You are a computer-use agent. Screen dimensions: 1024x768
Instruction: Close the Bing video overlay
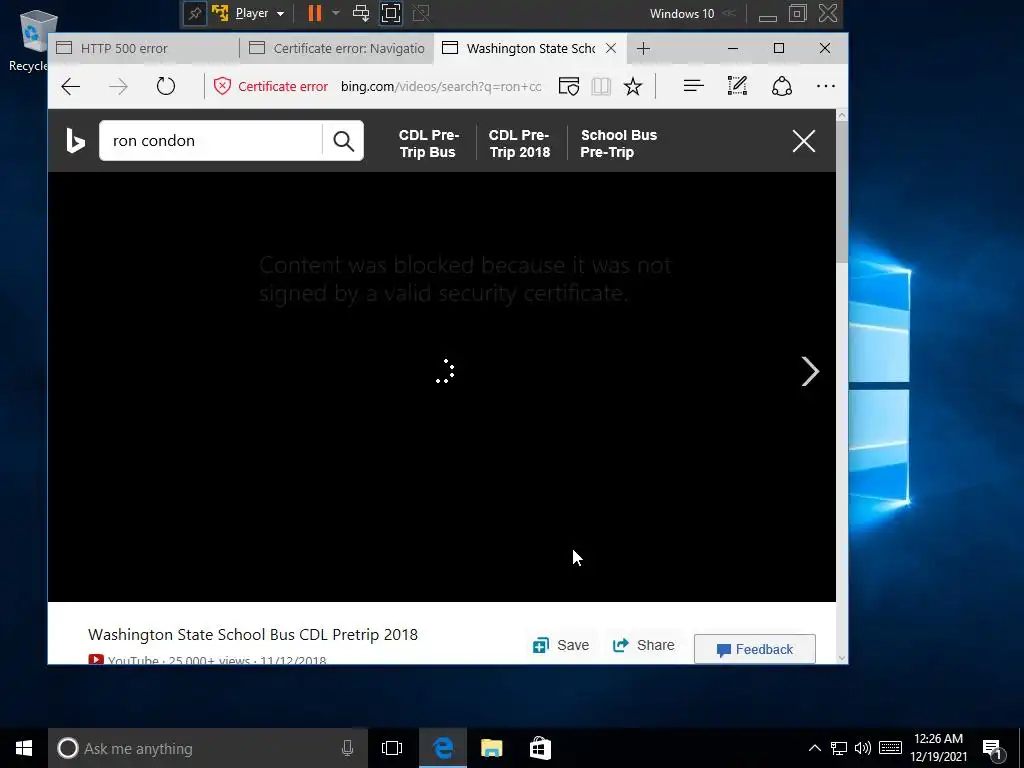(804, 140)
